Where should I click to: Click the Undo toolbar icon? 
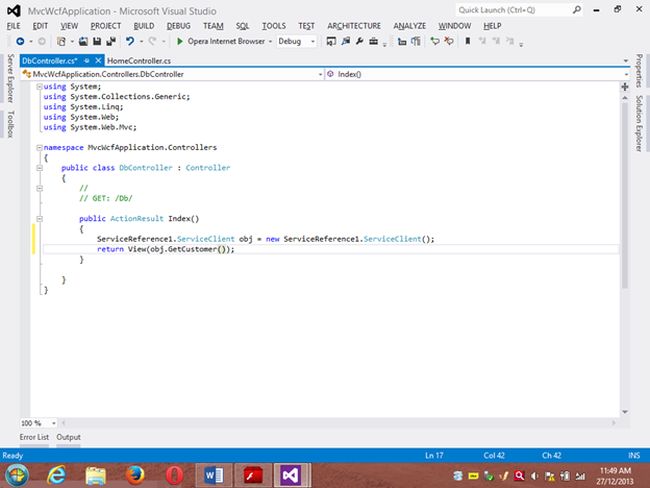pos(130,42)
